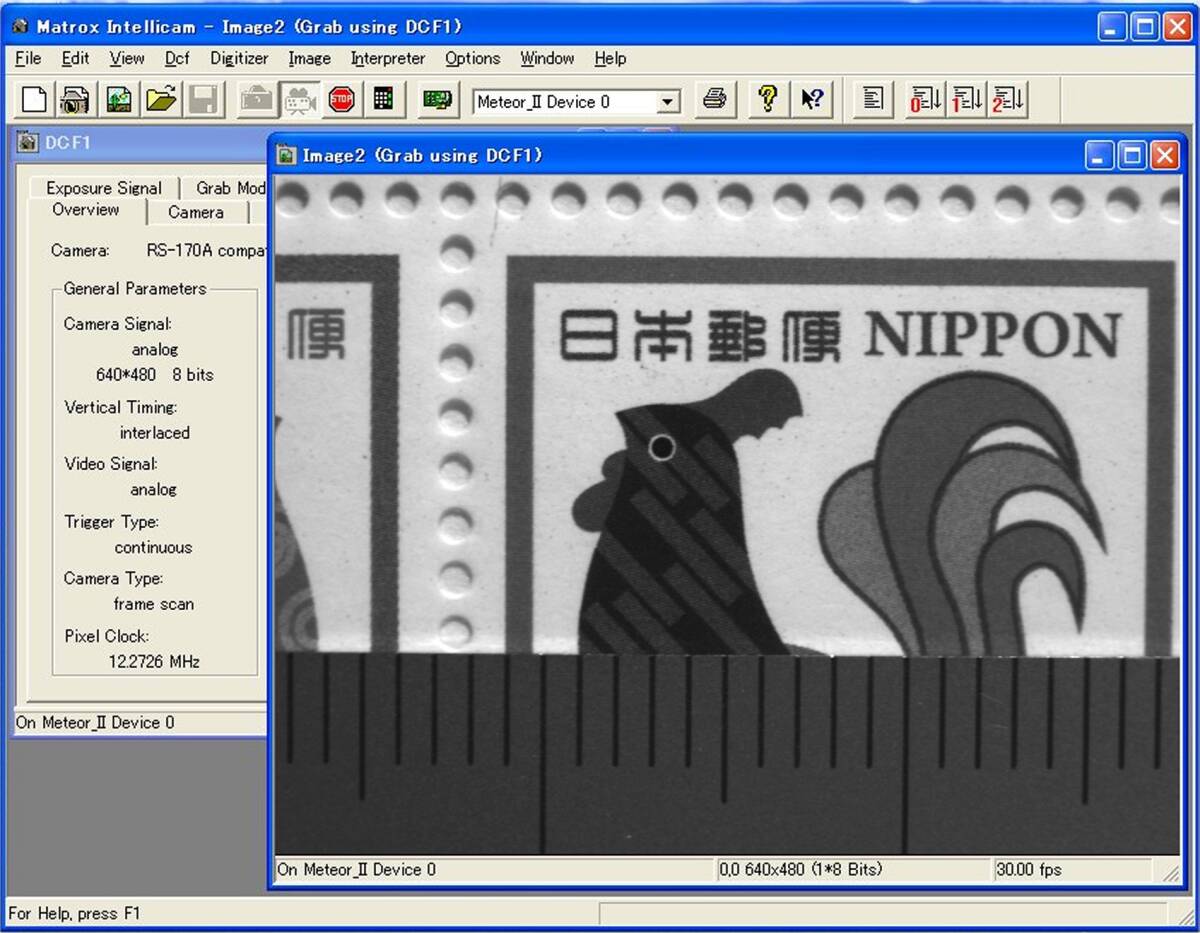Minimize the Image2 window
The height and width of the screenshot is (933, 1200).
point(1100,155)
